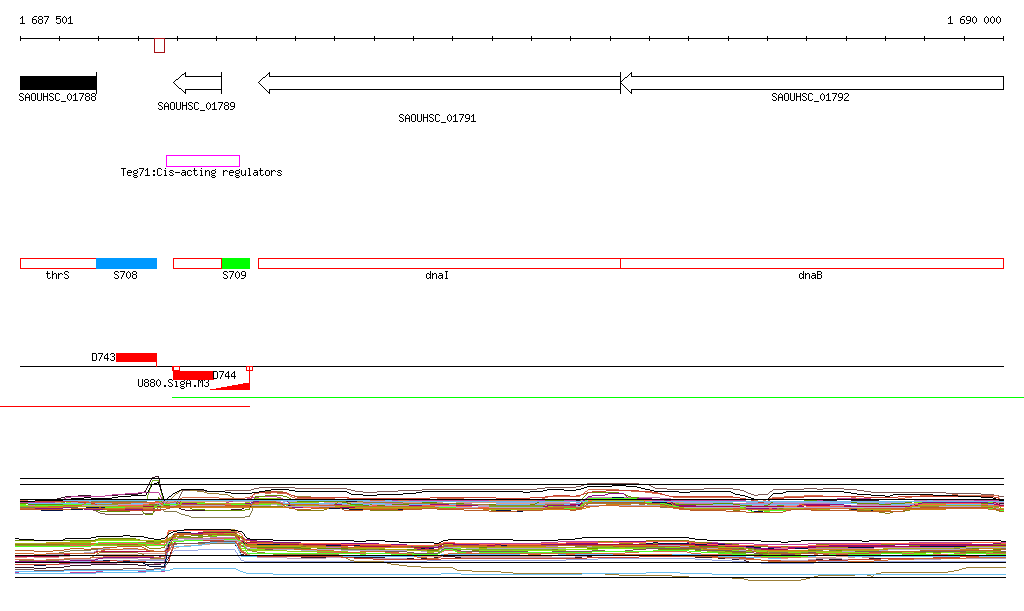The height and width of the screenshot is (611, 1024).
Task: Click the red D743 bar
Action: coord(136,357)
